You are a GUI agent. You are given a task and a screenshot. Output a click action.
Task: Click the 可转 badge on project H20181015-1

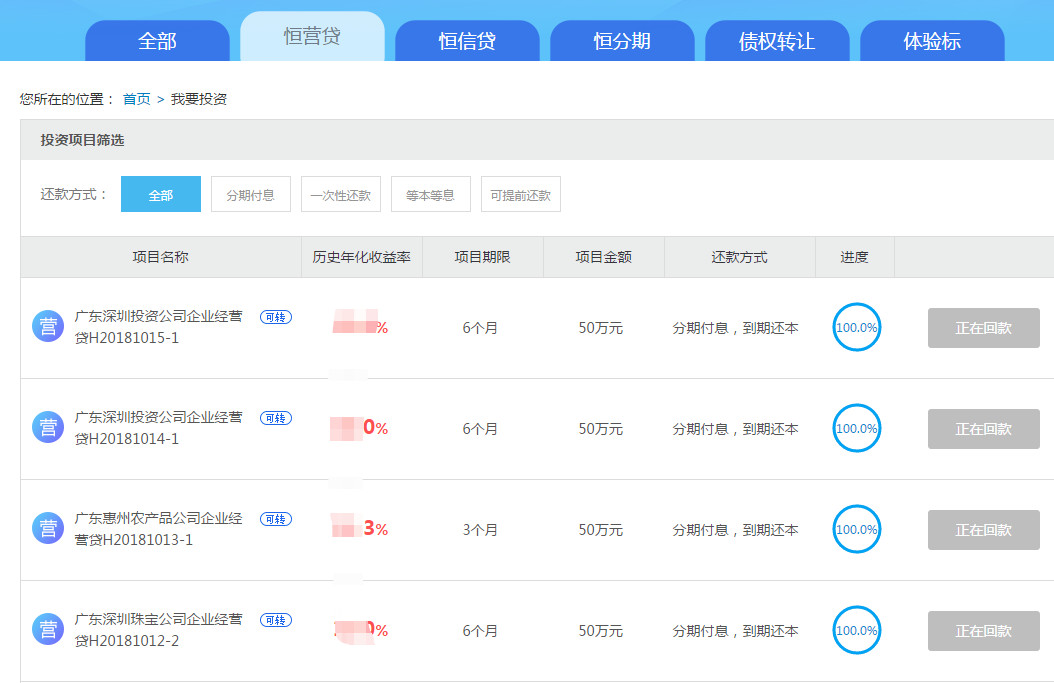click(276, 317)
